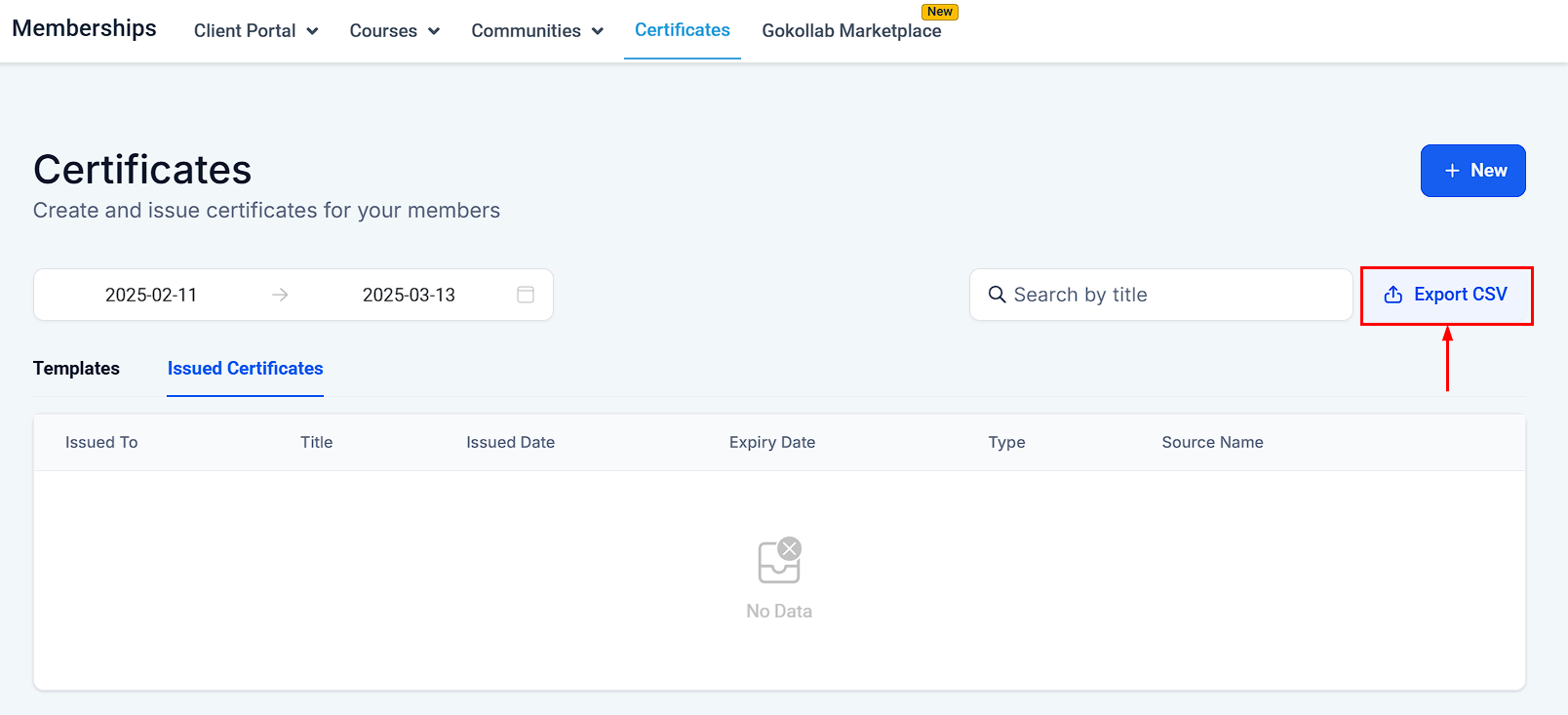1568x715 pixels.
Task: Select the start date 2025-02-11
Action: click(151, 295)
